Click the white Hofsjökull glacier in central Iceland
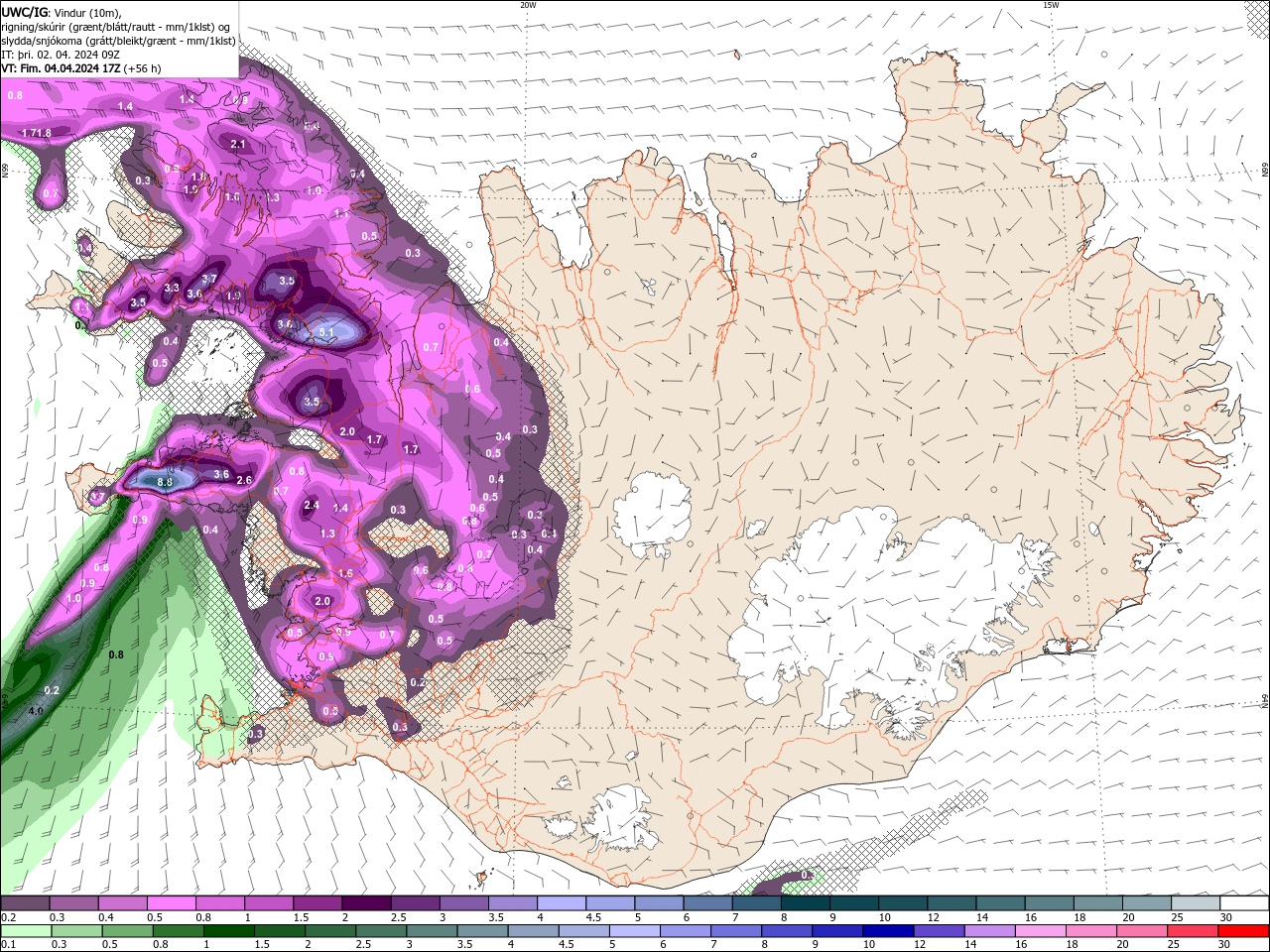The width and height of the screenshot is (1270, 952). coord(651,516)
